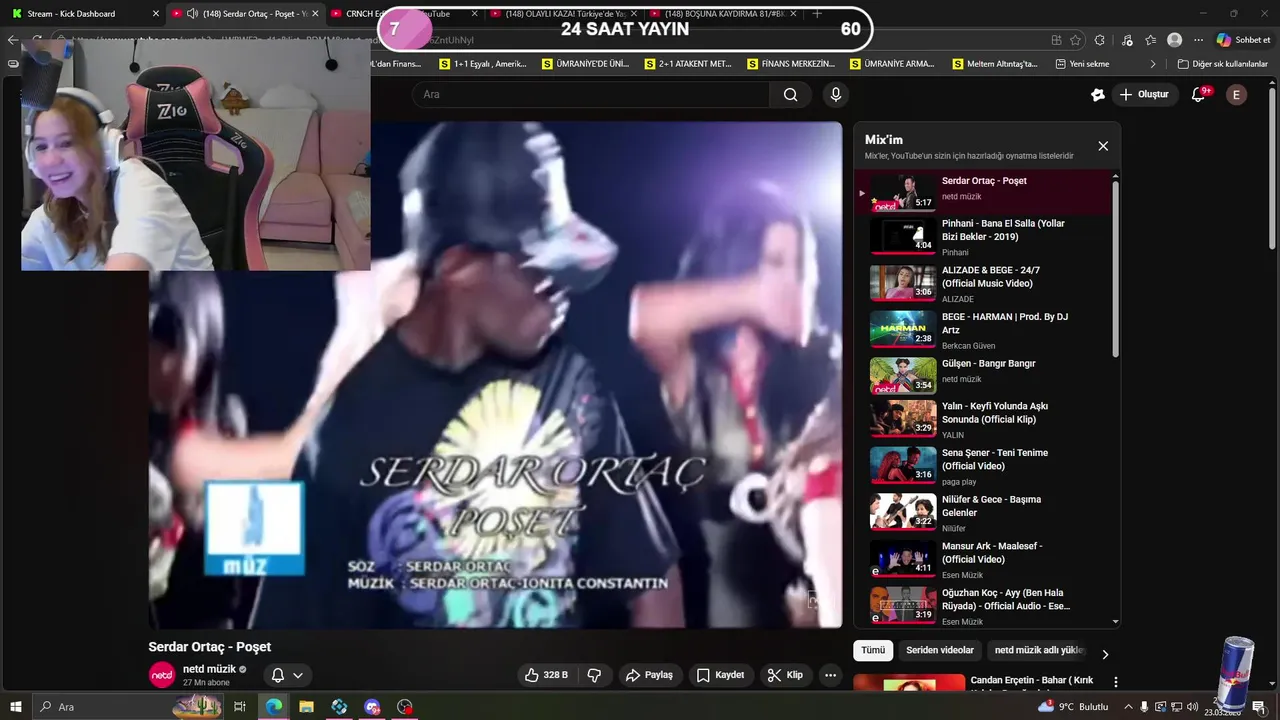Focus the YouTube Ara search field
This screenshot has height=720, width=1280.
(x=590, y=94)
